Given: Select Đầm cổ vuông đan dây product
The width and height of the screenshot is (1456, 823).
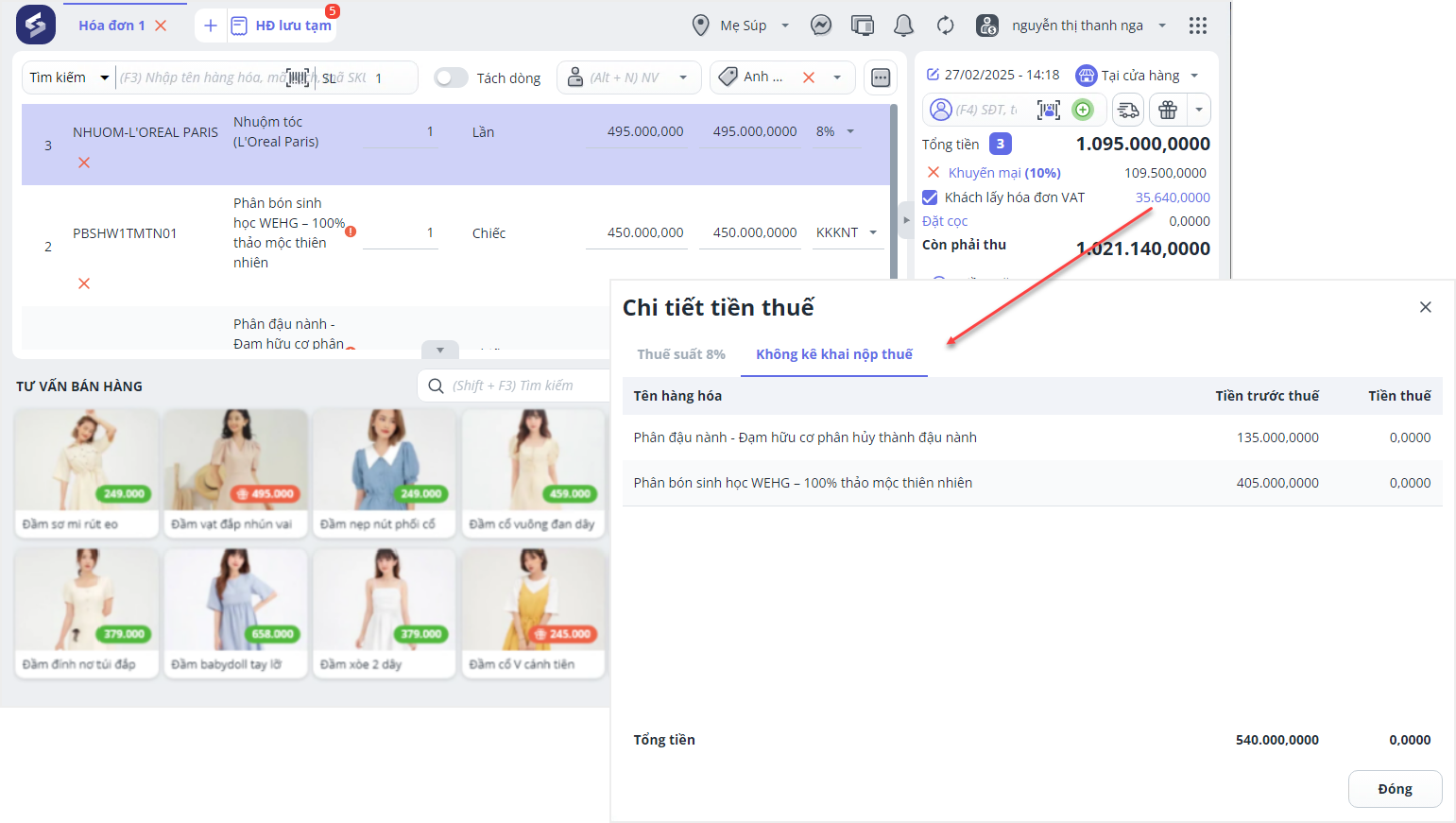Looking at the screenshot, I should tap(534, 473).
